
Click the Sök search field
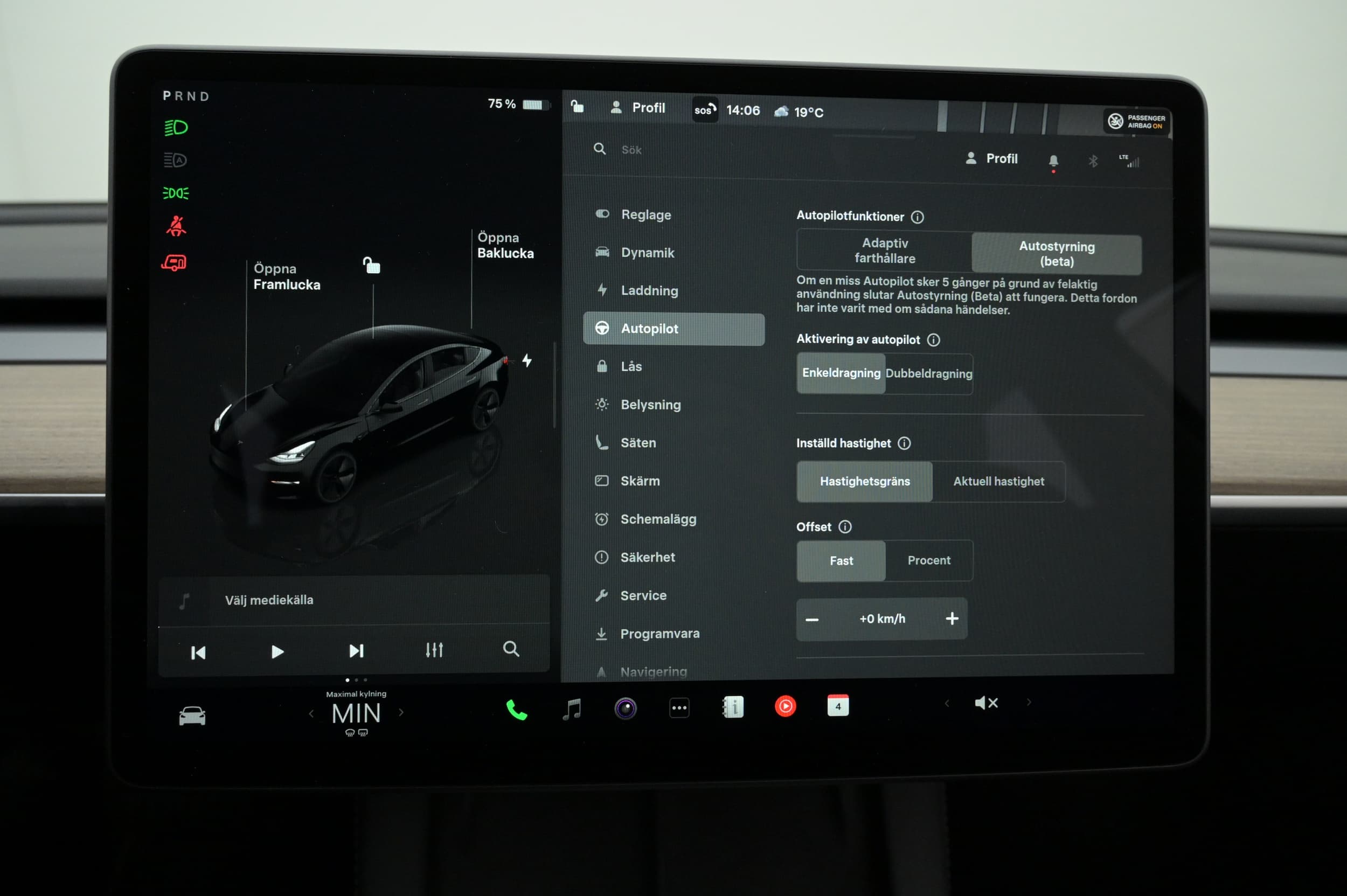[631, 150]
